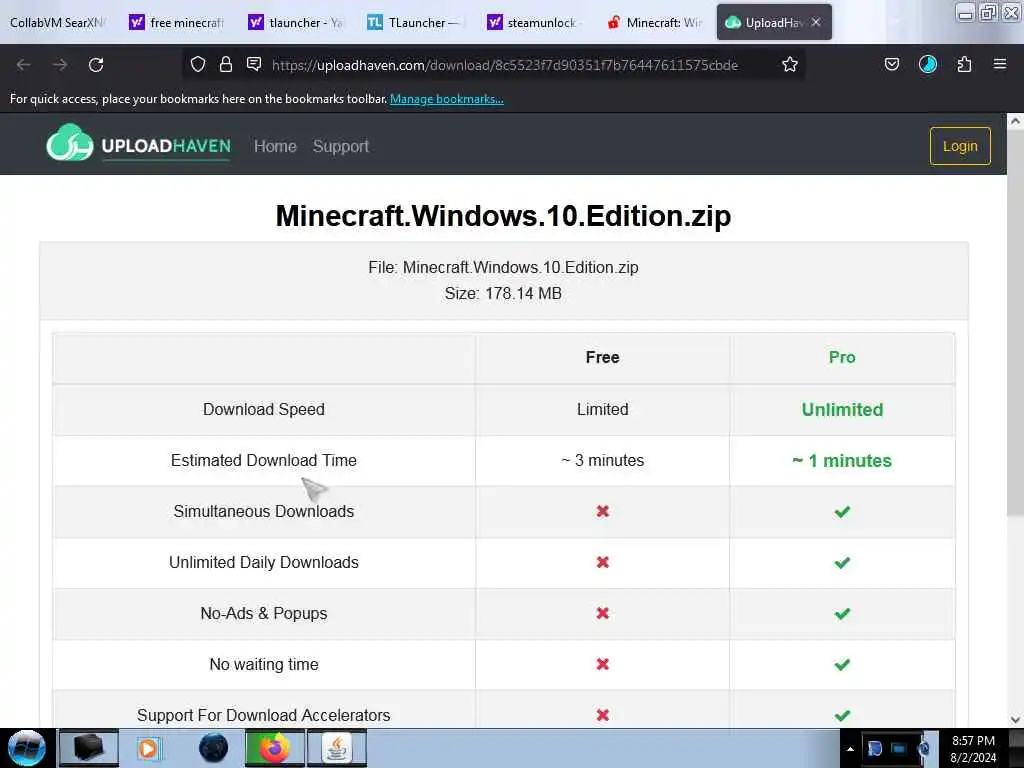Open the Pocket save icon
The image size is (1024, 768).
coord(891,64)
